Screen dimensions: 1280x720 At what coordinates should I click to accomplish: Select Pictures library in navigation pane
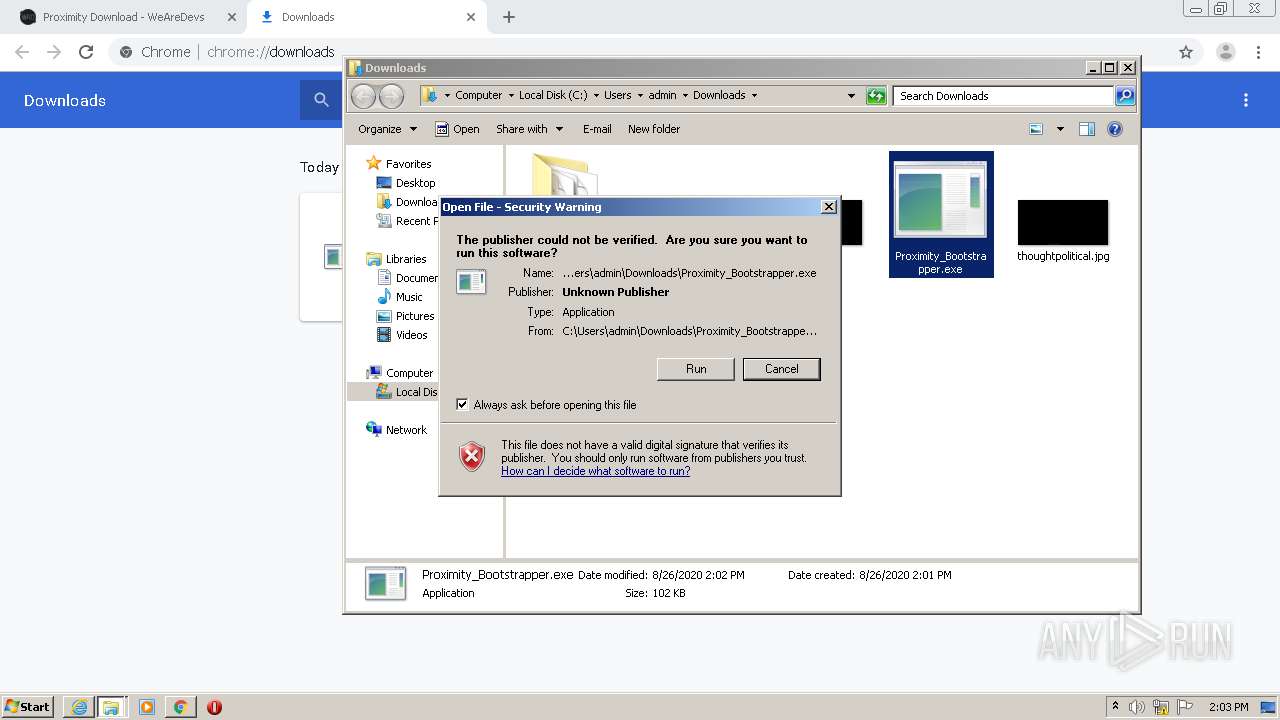(x=405, y=316)
